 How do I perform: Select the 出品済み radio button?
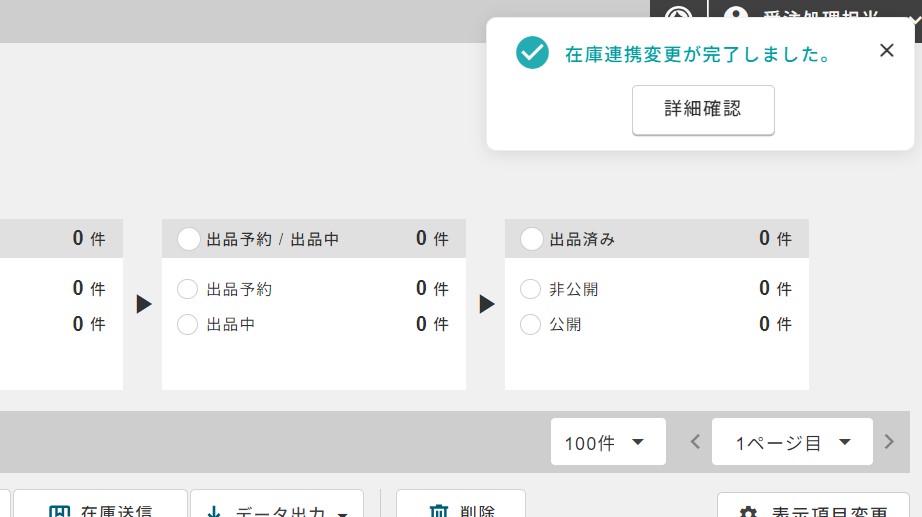532,239
